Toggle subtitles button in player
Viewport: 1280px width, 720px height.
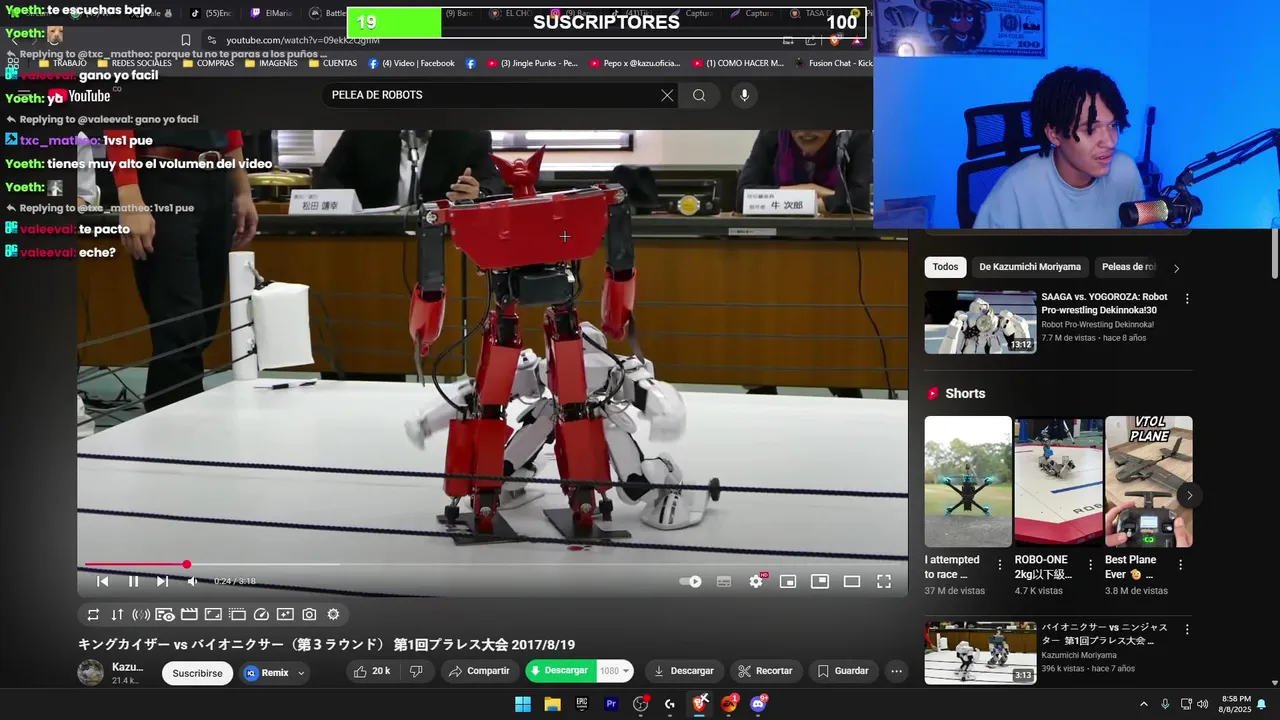click(724, 581)
